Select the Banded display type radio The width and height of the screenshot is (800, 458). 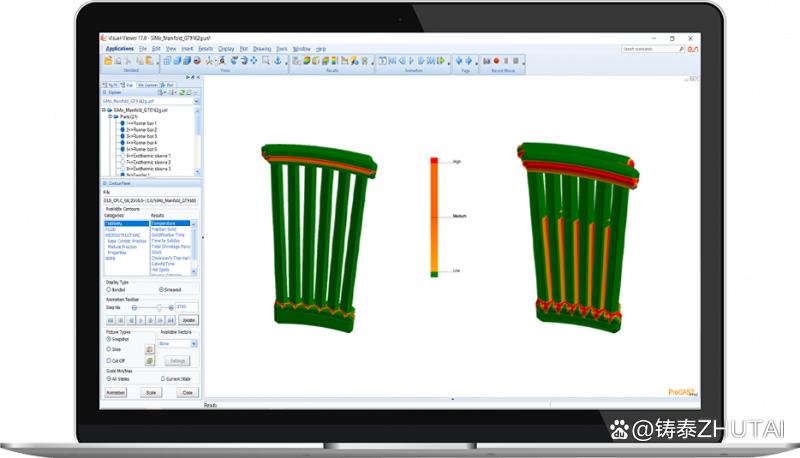[x=109, y=290]
